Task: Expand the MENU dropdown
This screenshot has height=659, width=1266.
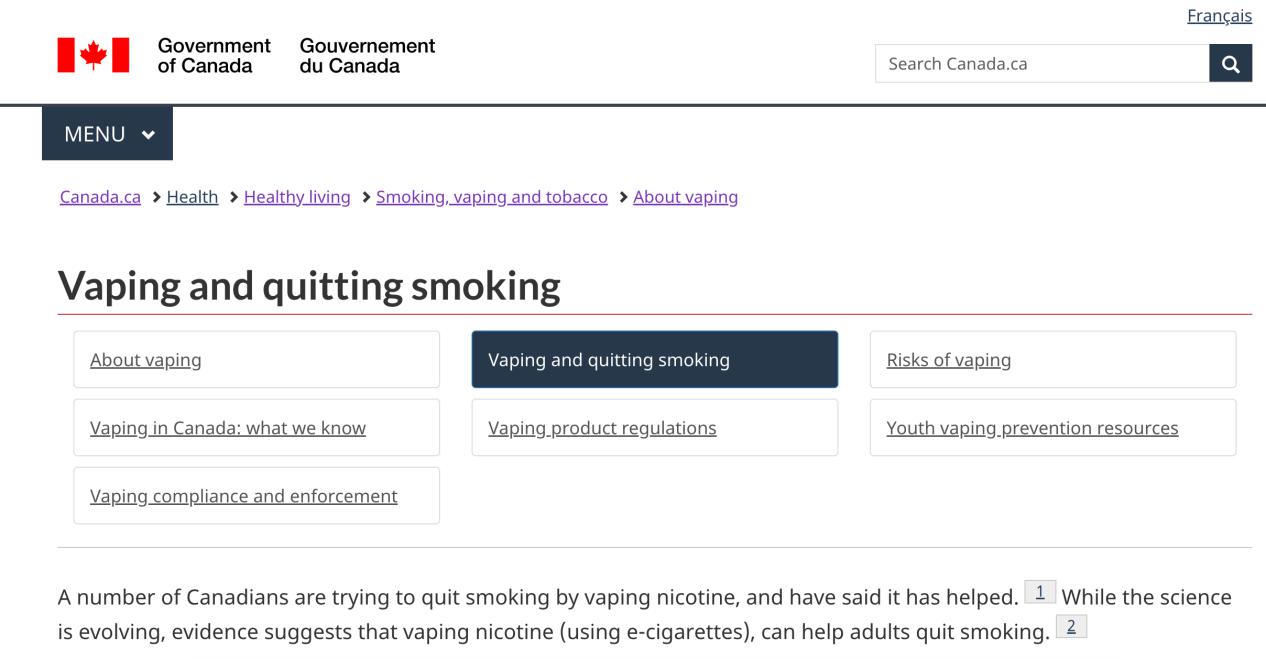Action: click(107, 134)
